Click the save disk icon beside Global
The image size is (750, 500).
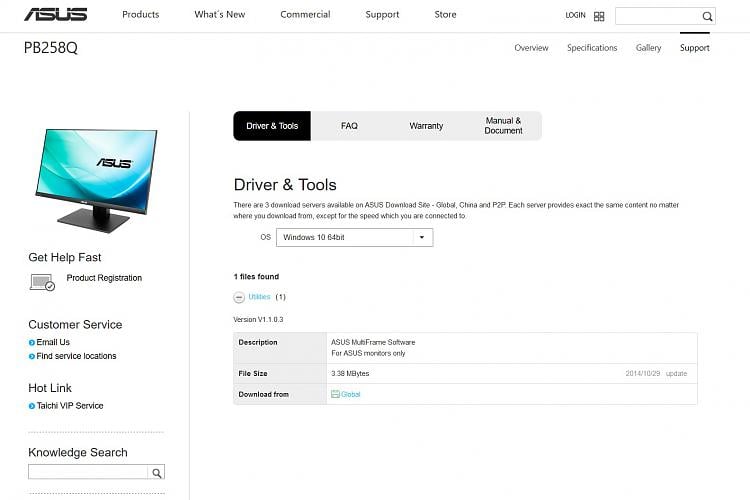tap(335, 394)
